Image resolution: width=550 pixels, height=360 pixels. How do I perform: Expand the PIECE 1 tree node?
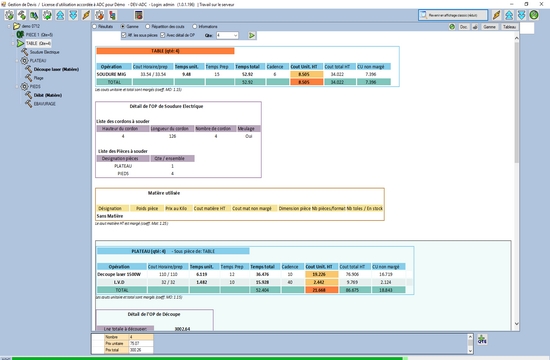pos(13,35)
